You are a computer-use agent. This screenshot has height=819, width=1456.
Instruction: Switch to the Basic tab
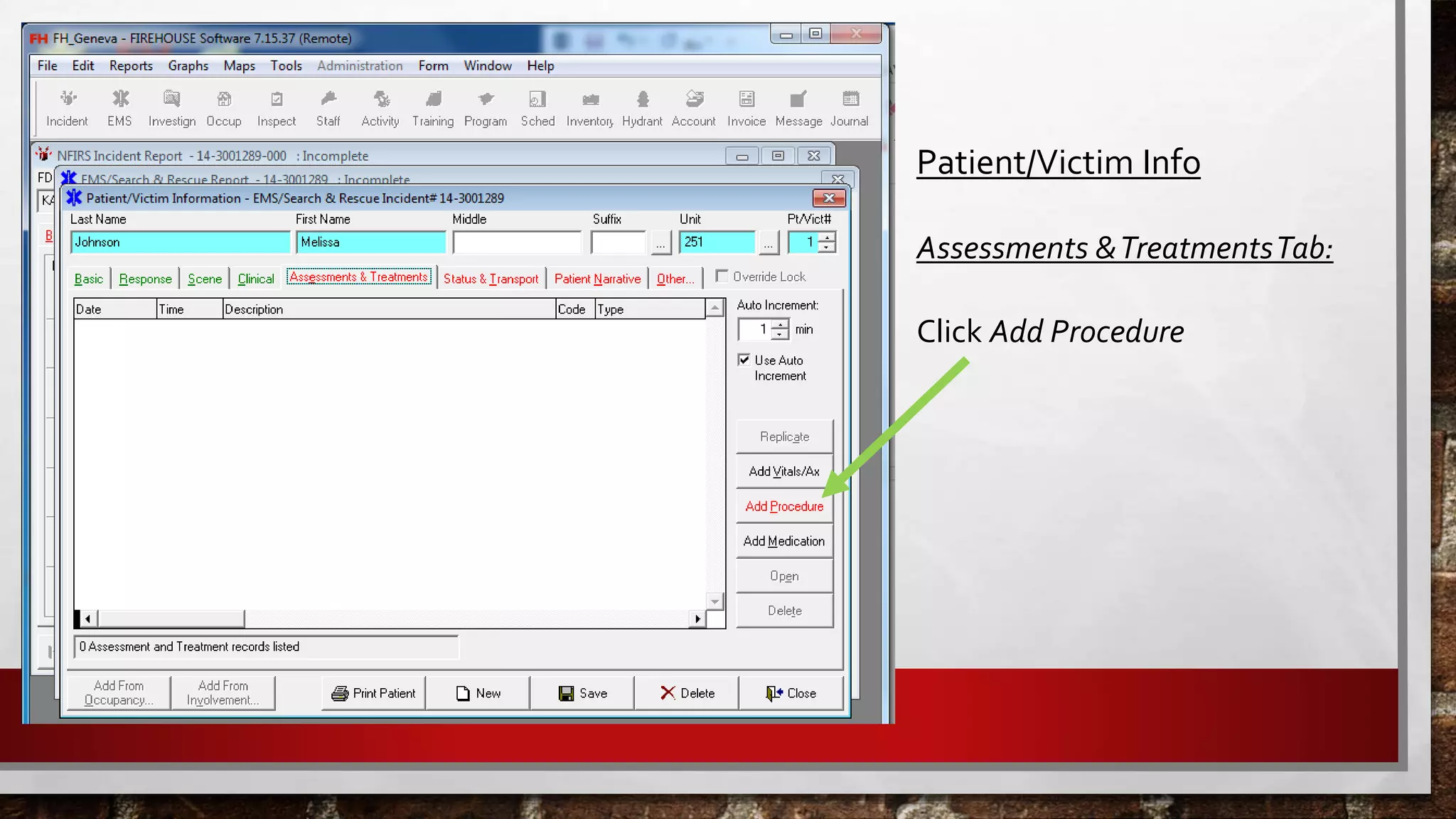89,279
